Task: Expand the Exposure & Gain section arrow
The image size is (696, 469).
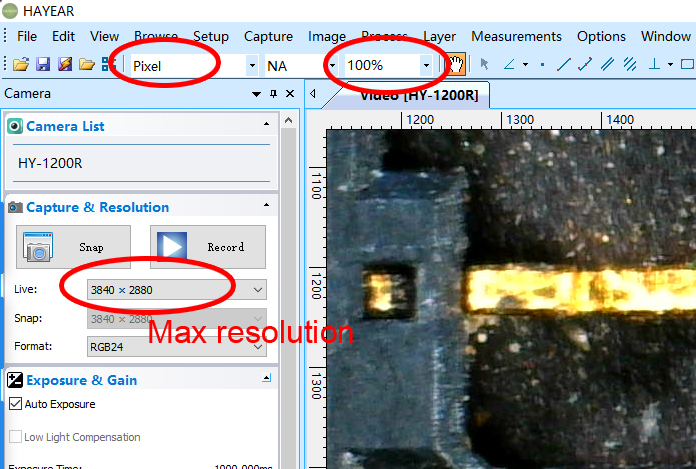Action: click(x=266, y=378)
